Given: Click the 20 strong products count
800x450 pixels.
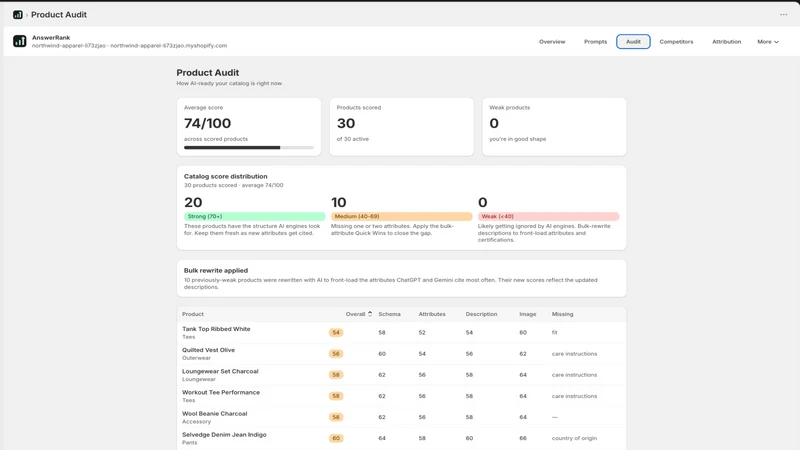Looking at the screenshot, I should (193, 203).
